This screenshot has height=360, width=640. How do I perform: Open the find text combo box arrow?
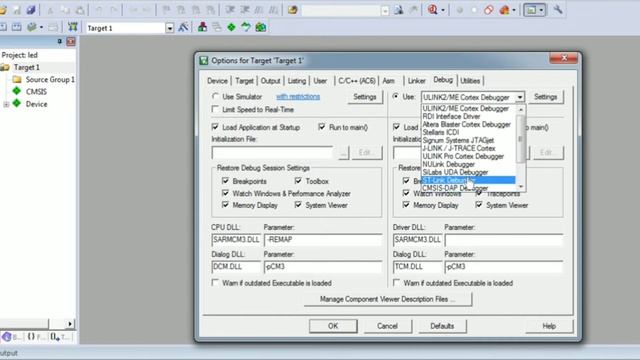(385, 11)
